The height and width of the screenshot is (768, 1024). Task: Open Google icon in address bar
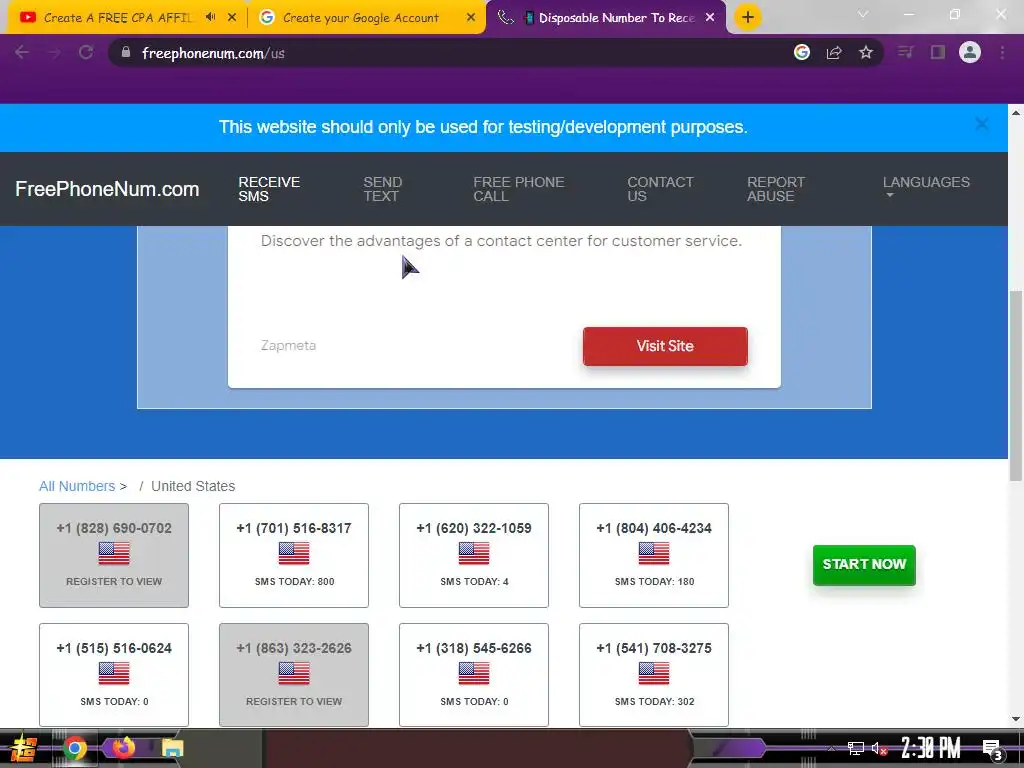802,53
